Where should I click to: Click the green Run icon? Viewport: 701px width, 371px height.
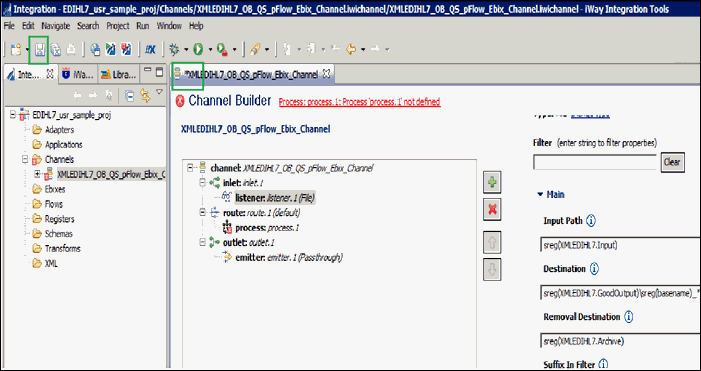pyautogui.click(x=198, y=50)
